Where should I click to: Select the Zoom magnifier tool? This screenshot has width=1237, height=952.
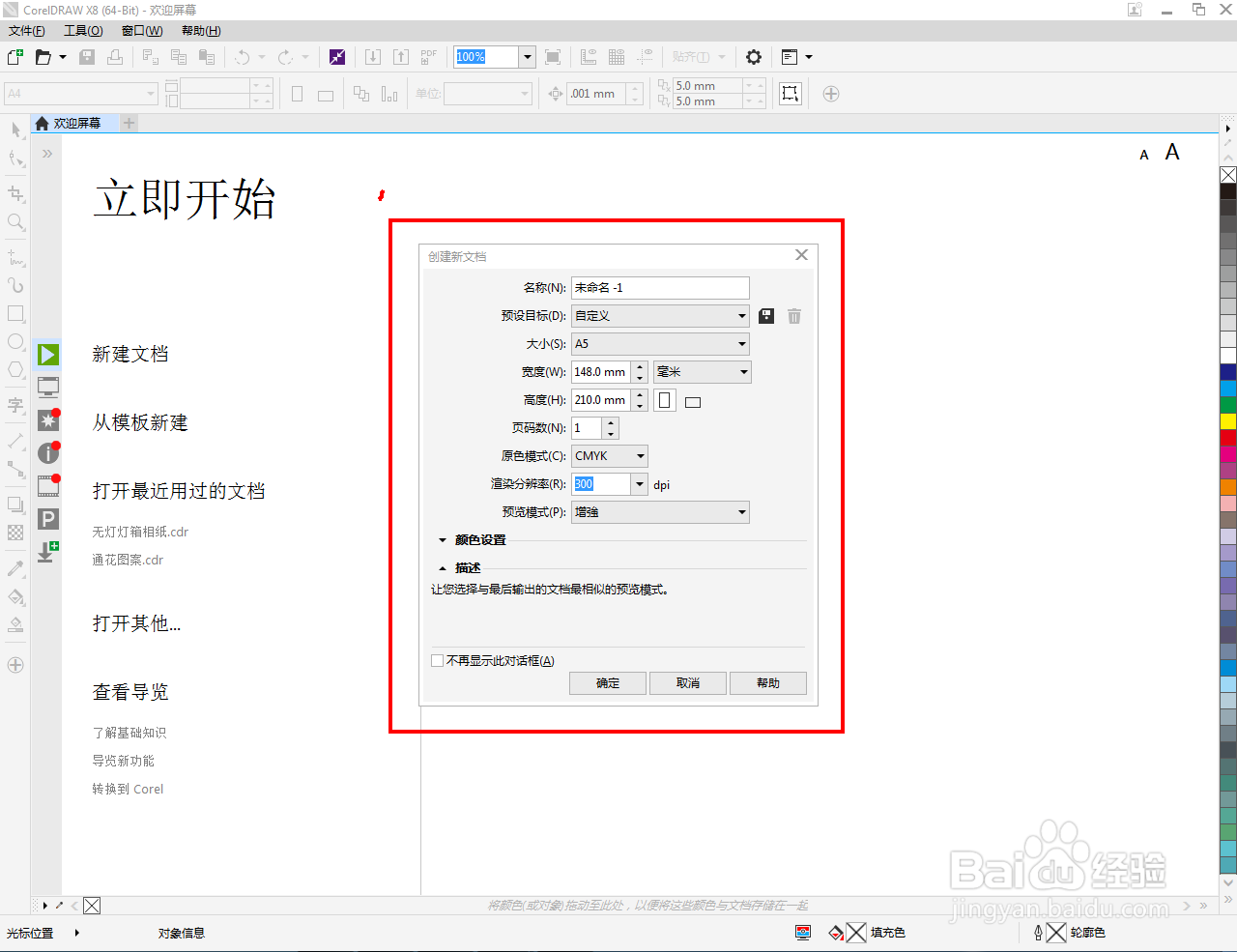(15, 222)
